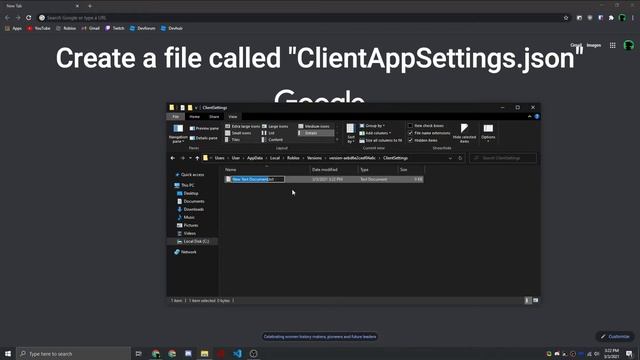Click Versions in the address path
The height and width of the screenshot is (360, 640).
tap(314, 158)
